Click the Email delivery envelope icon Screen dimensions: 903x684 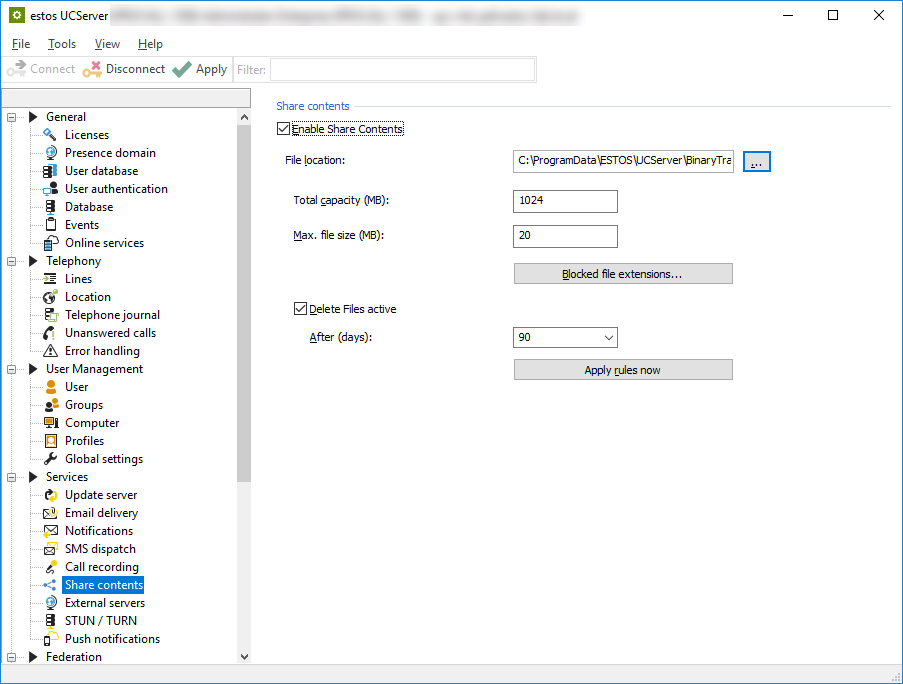click(51, 513)
